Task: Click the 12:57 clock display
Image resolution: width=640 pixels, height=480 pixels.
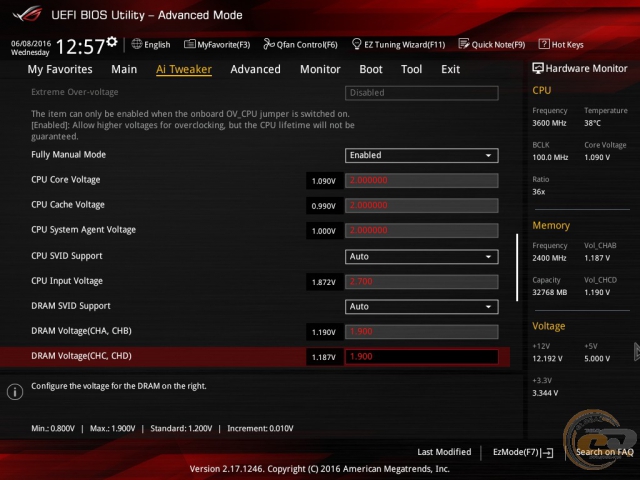Action: (x=80, y=46)
